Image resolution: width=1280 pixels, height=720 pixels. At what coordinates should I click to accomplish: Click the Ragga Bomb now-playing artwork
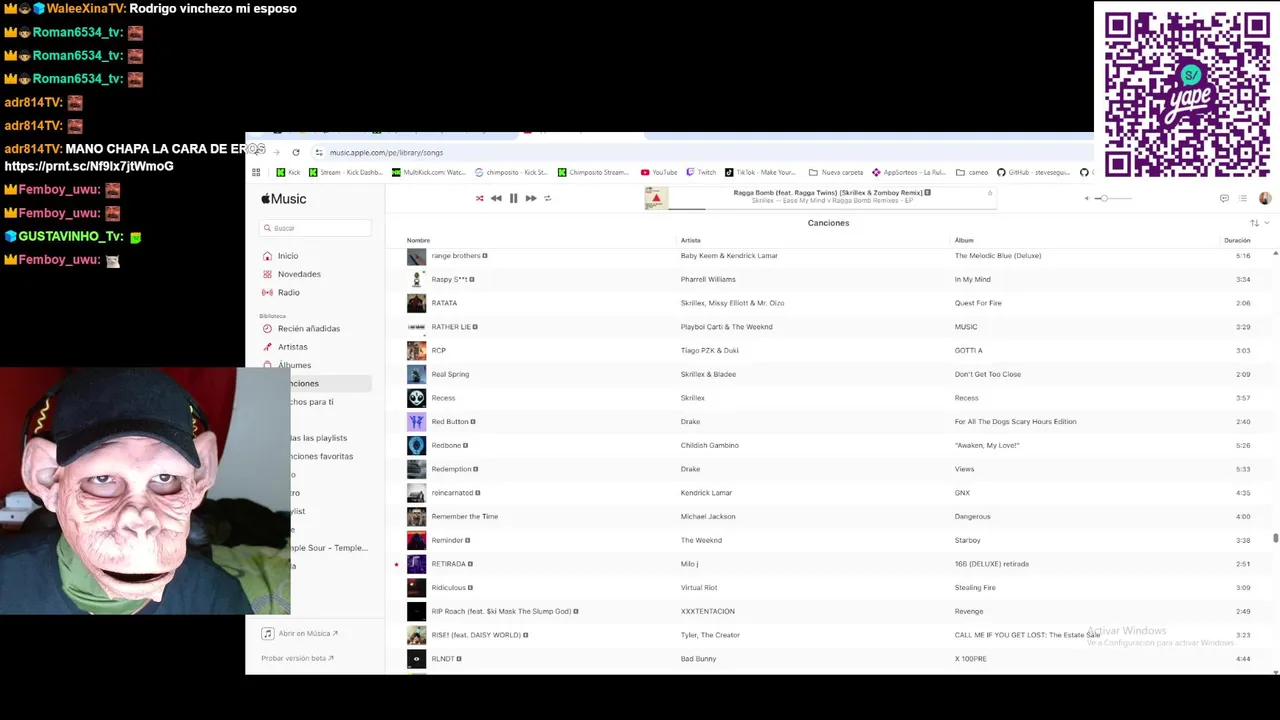click(656, 198)
